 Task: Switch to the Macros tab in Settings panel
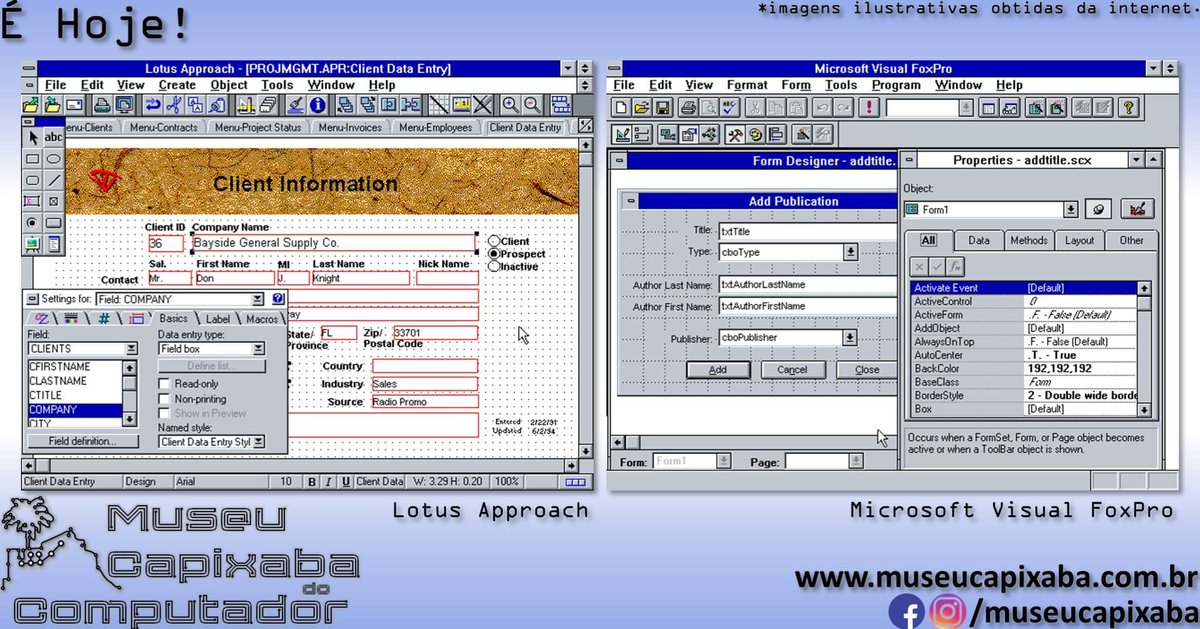[262, 318]
